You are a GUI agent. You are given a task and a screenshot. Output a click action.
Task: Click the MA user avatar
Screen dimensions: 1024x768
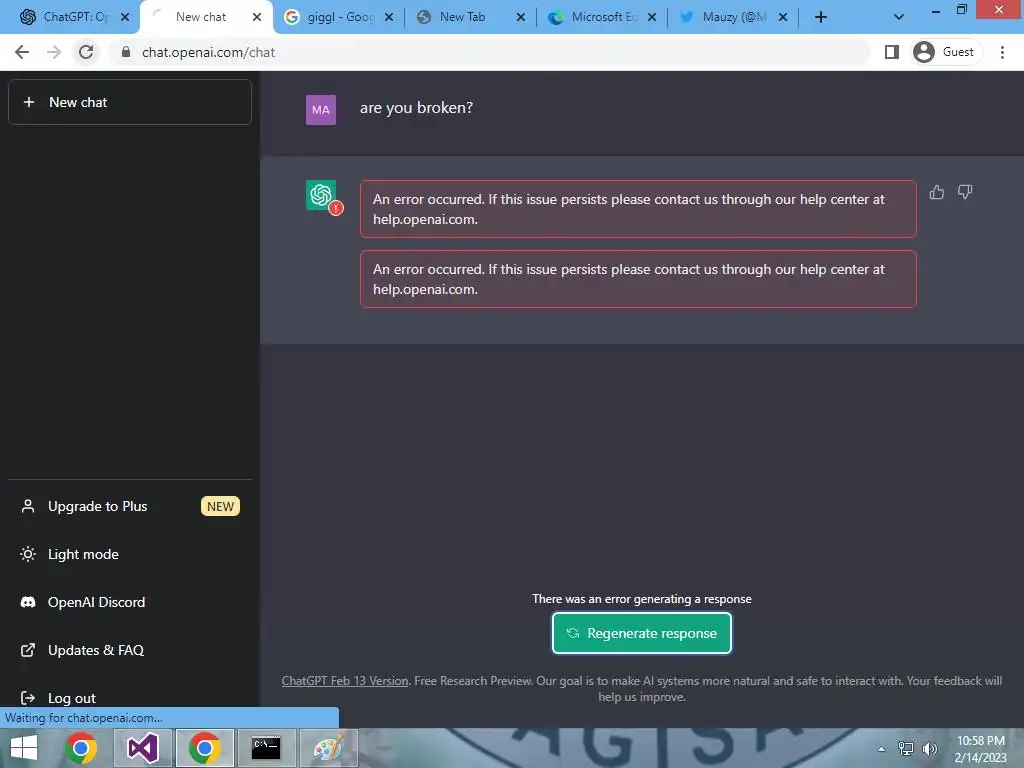coord(321,110)
